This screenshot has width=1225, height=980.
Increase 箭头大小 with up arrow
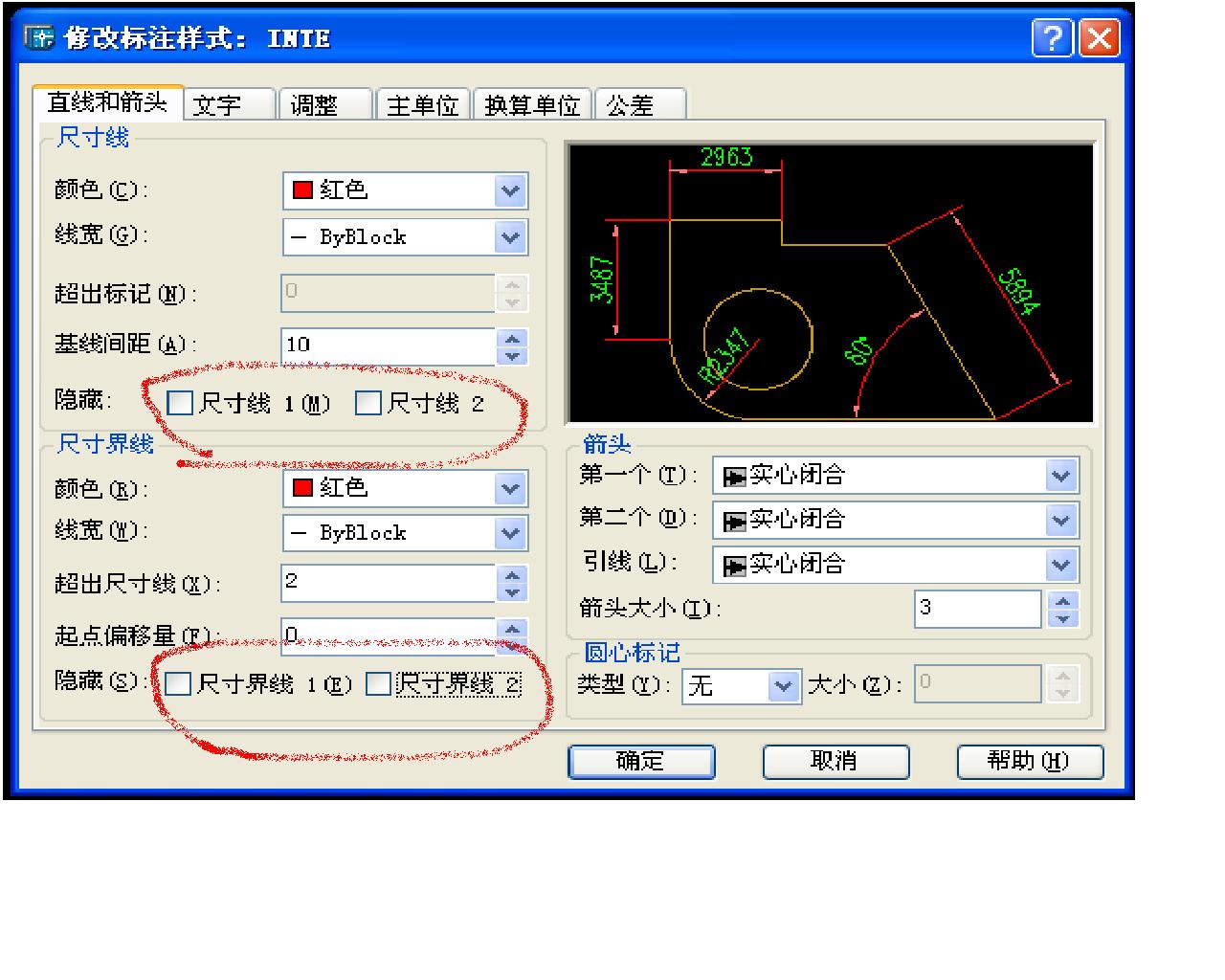pos(1063,601)
